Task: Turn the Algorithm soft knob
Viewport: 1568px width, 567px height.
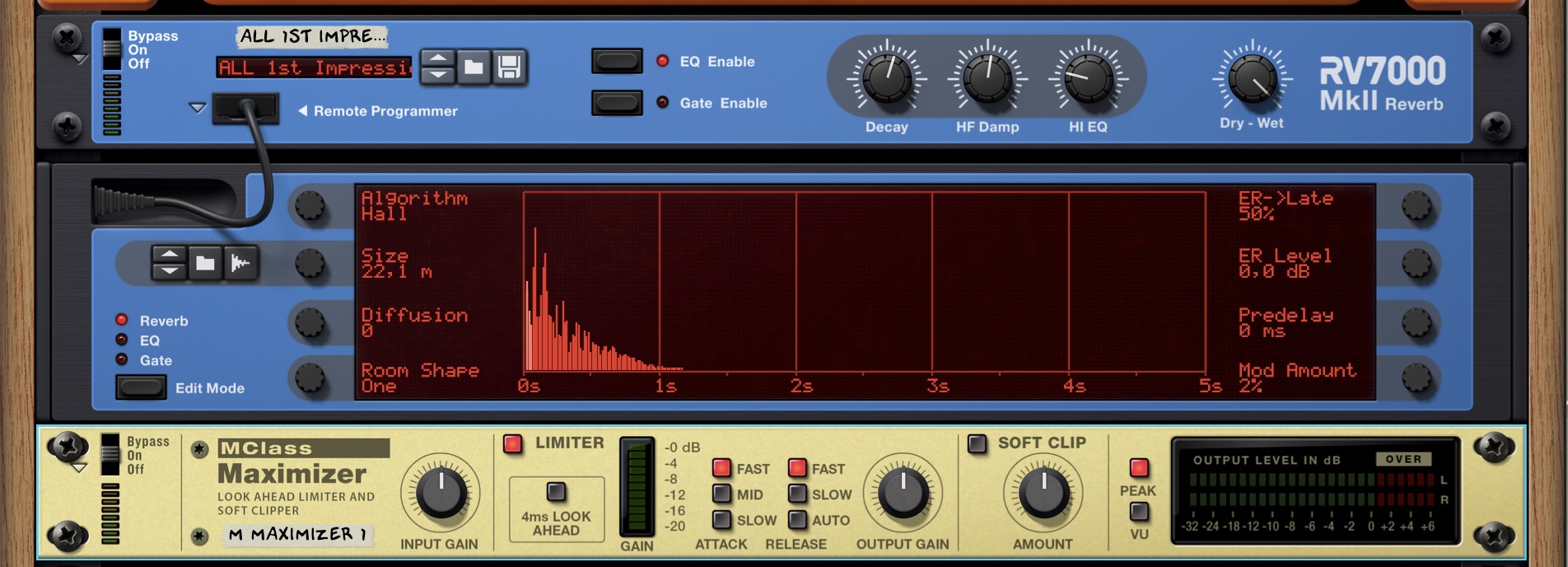Action: [310, 206]
